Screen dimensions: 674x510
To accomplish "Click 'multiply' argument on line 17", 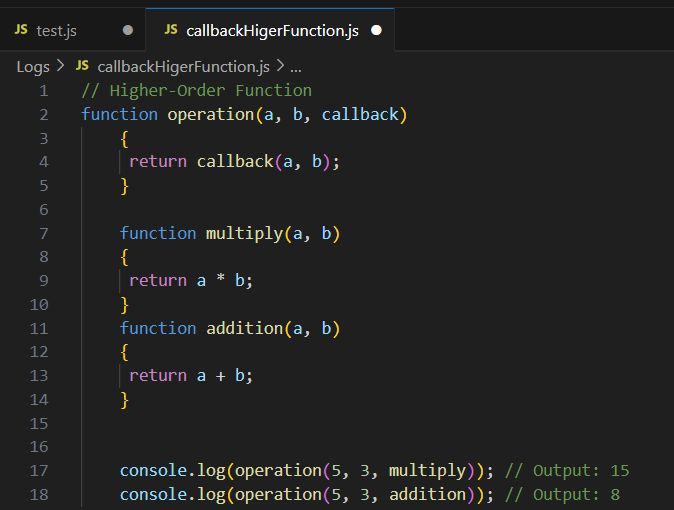I will pos(428,471).
